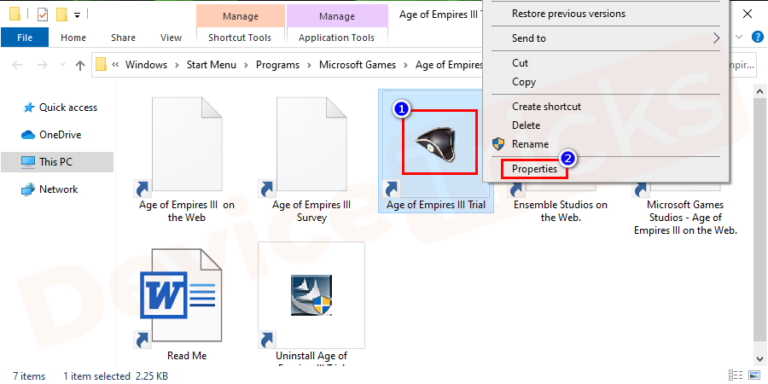Open the Send to menu entry

pyautogui.click(x=606, y=38)
